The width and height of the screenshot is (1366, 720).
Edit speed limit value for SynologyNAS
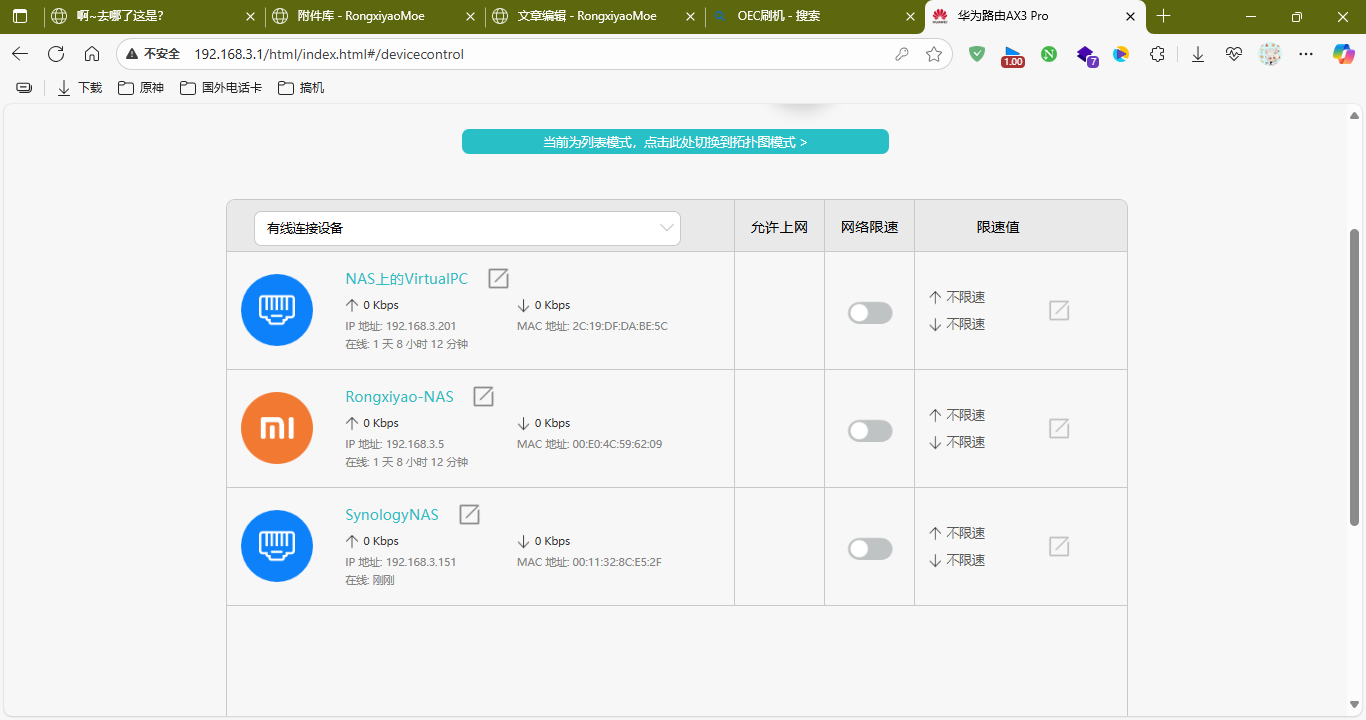(1059, 546)
